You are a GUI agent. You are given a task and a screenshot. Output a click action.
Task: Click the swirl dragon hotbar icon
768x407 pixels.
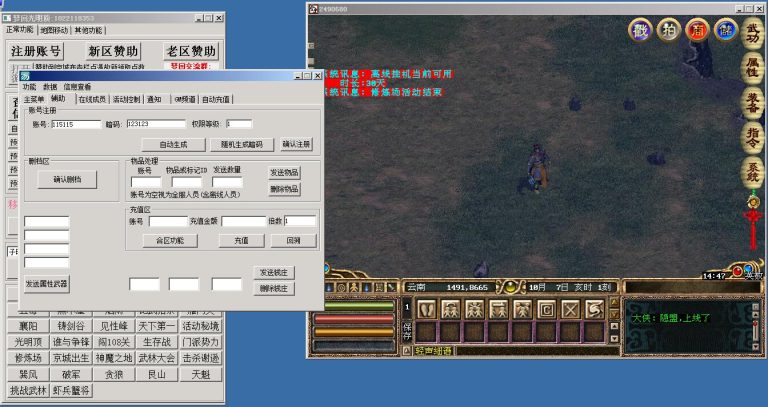(x=594, y=309)
